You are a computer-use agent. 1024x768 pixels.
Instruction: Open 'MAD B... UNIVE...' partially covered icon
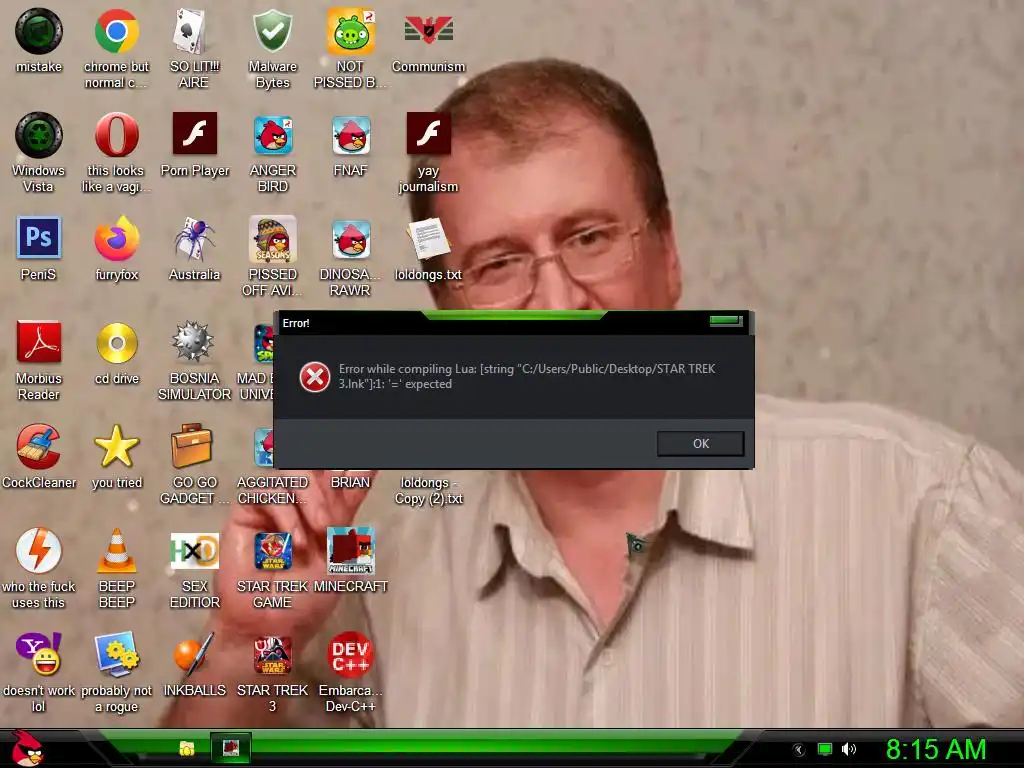(264, 342)
